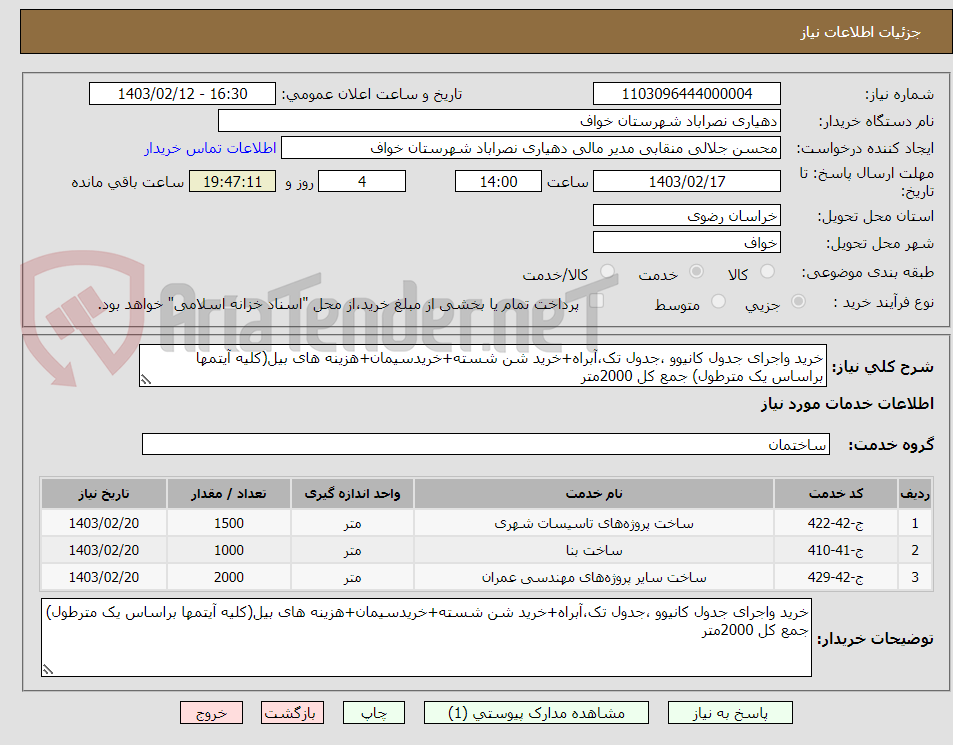Click the بازگشت back button

coord(292,713)
